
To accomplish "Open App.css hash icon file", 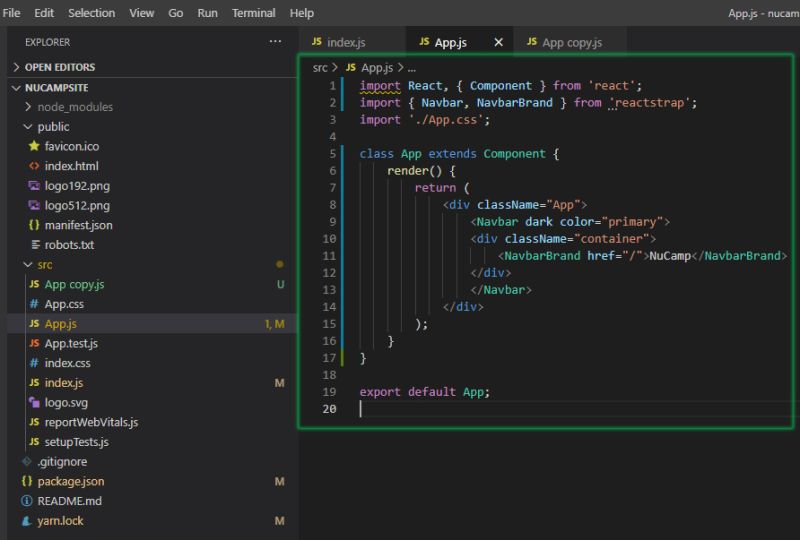I will [x=34, y=304].
